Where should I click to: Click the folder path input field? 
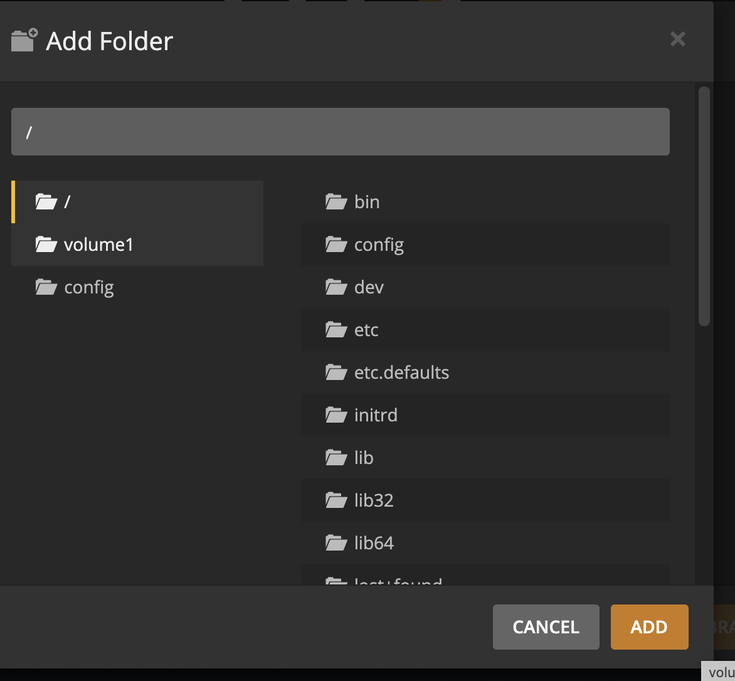pos(340,132)
